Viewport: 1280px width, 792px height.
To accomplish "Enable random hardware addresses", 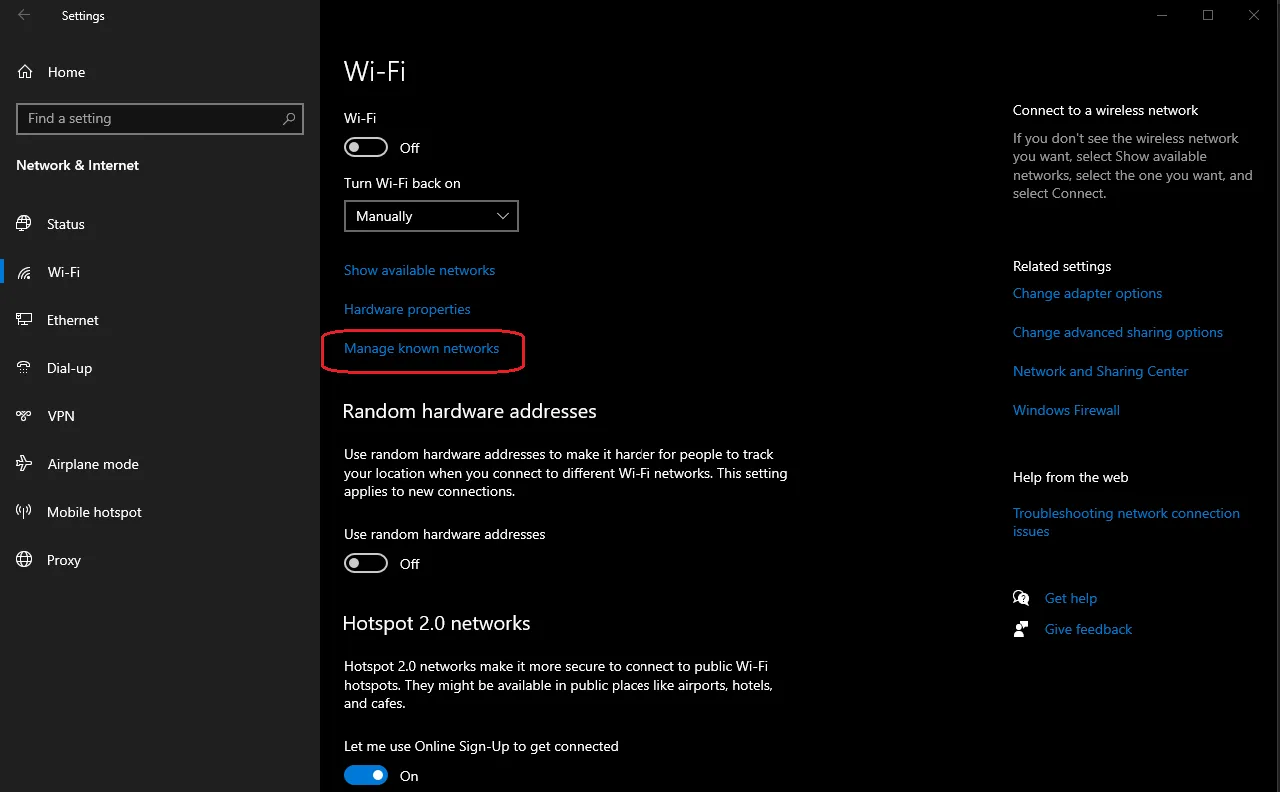I will pyautogui.click(x=366, y=563).
